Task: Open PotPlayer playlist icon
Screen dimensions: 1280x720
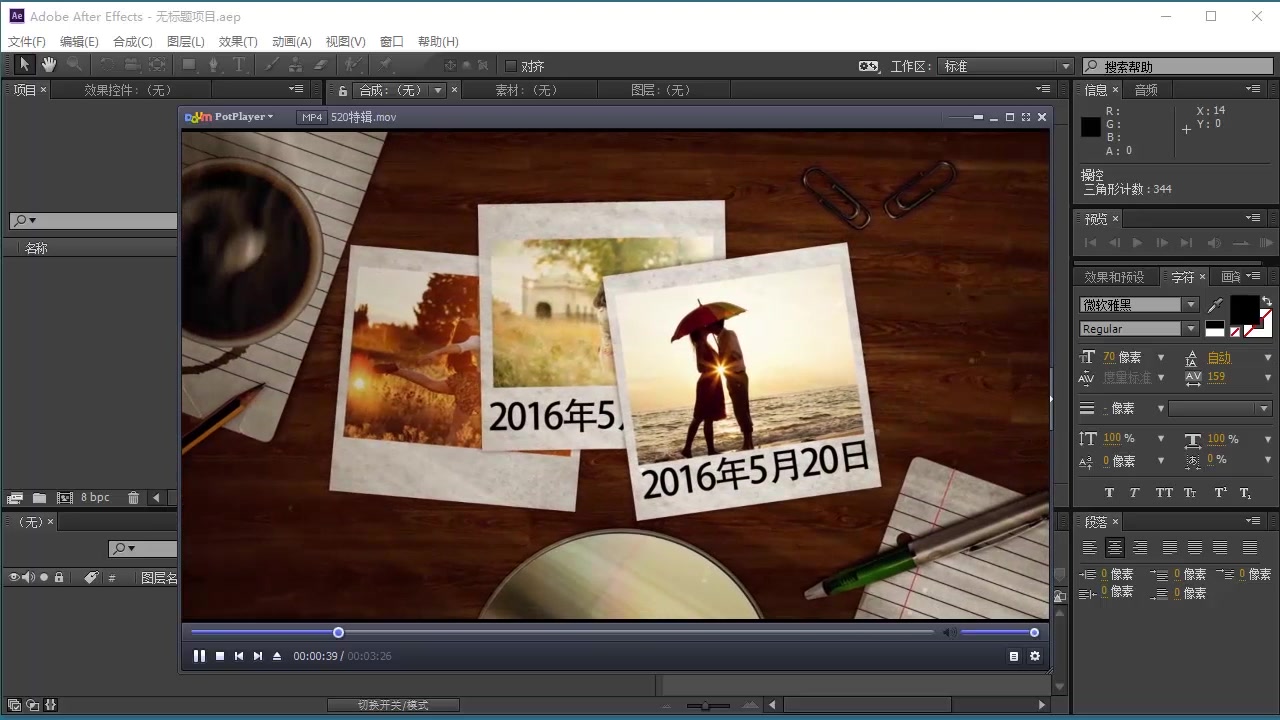Action: click(1014, 656)
